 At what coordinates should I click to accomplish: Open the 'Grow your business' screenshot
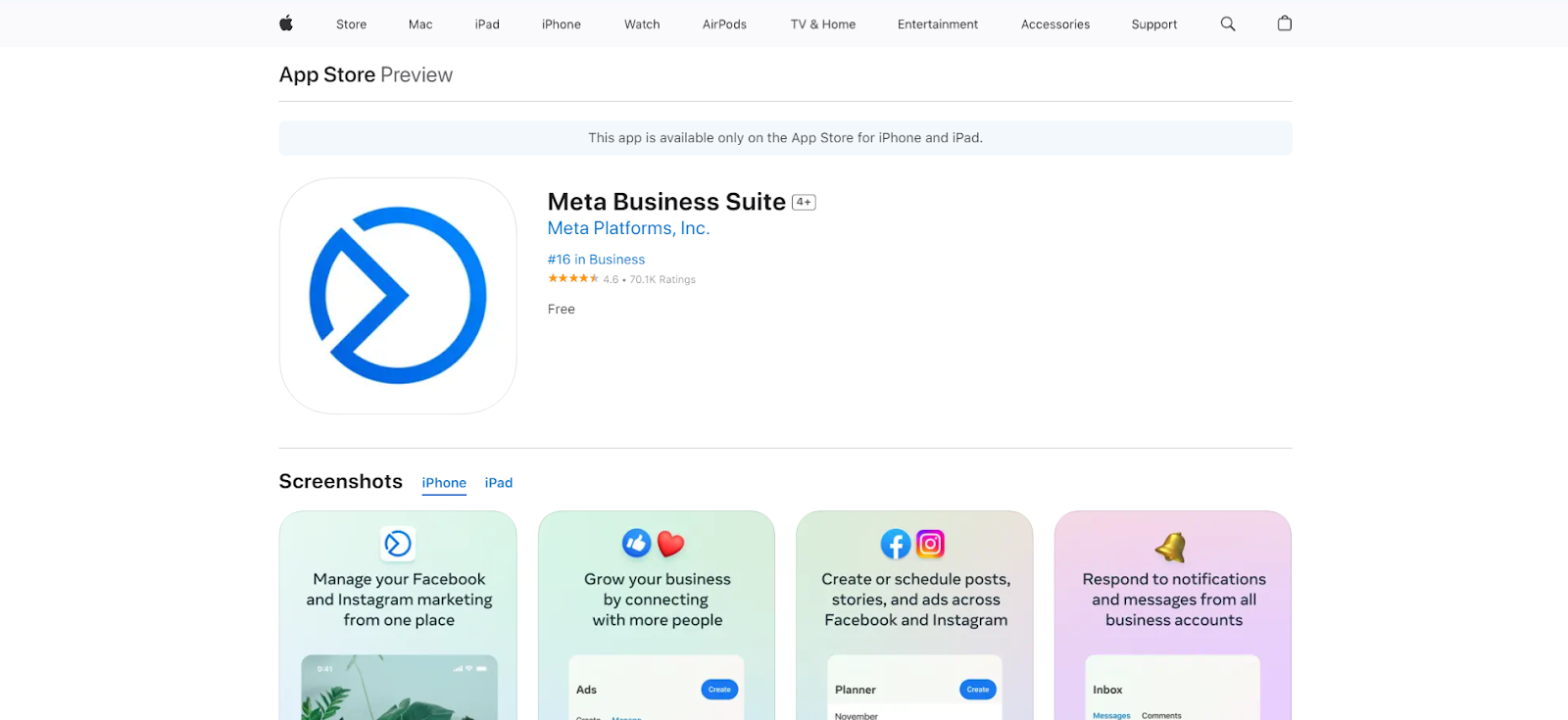click(x=657, y=615)
